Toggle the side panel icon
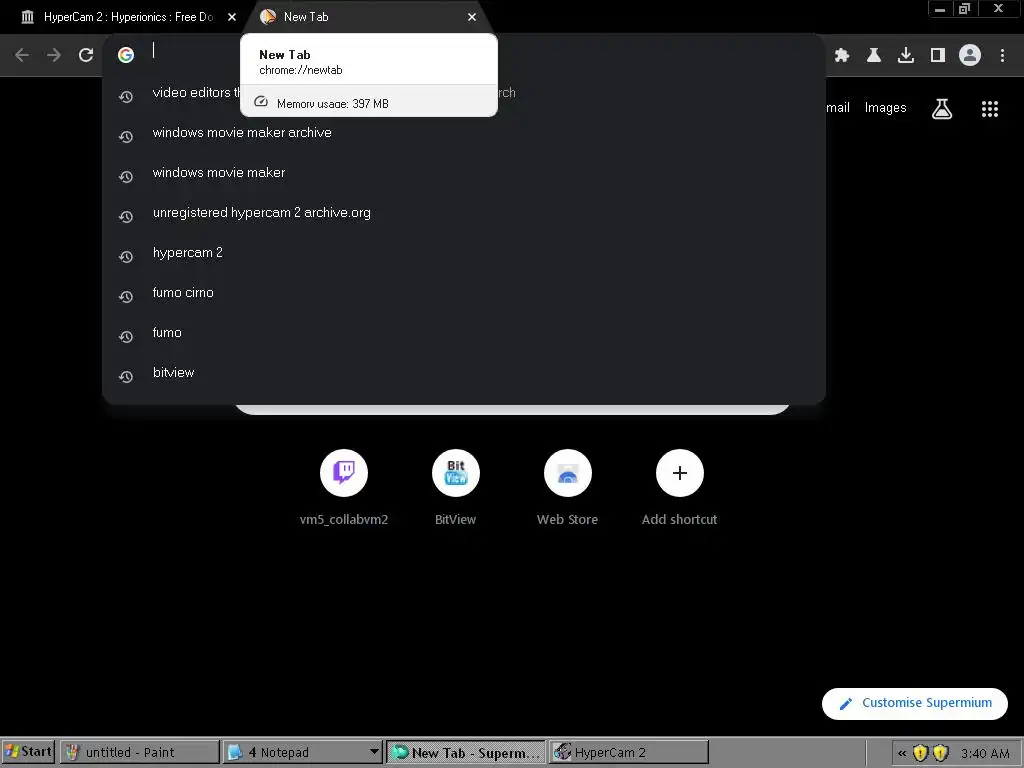 pos(938,56)
